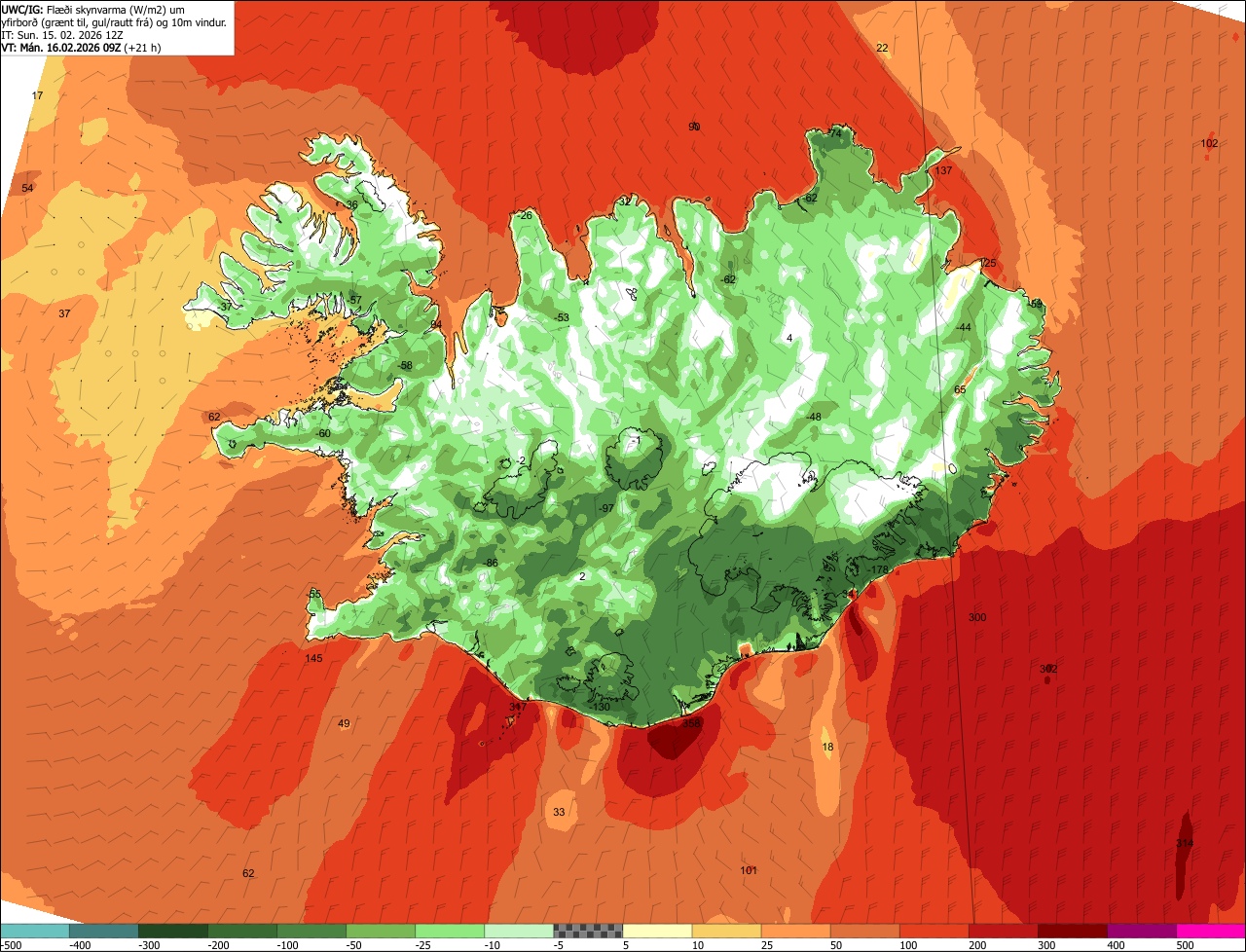Click the map value '-130' on the south coast

tap(601, 707)
